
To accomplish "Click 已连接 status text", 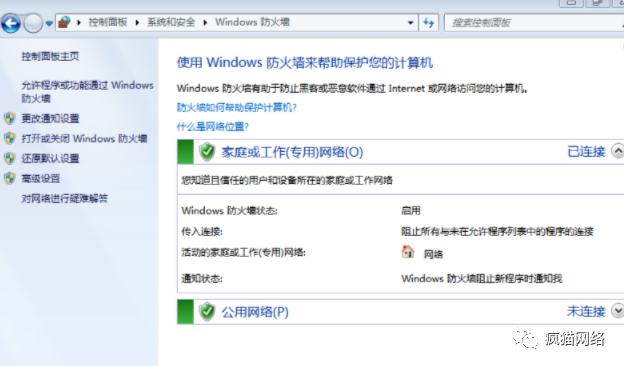I will [x=586, y=152].
